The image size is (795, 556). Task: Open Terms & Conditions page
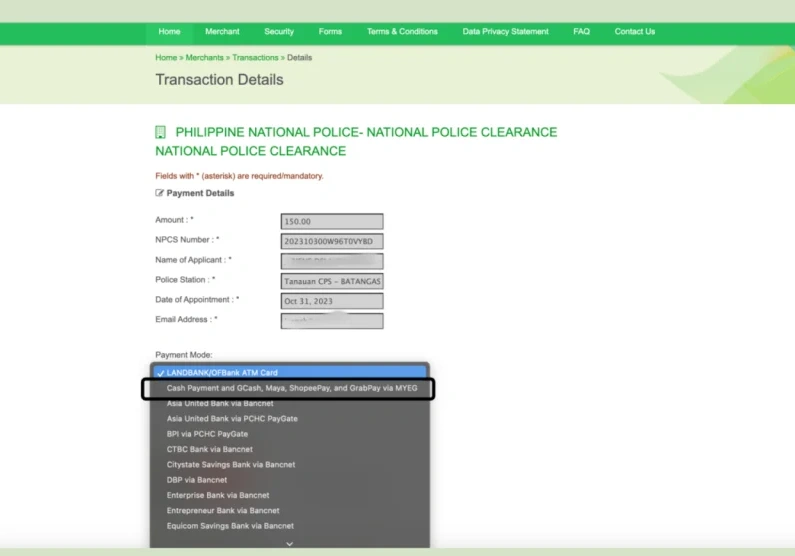click(402, 31)
